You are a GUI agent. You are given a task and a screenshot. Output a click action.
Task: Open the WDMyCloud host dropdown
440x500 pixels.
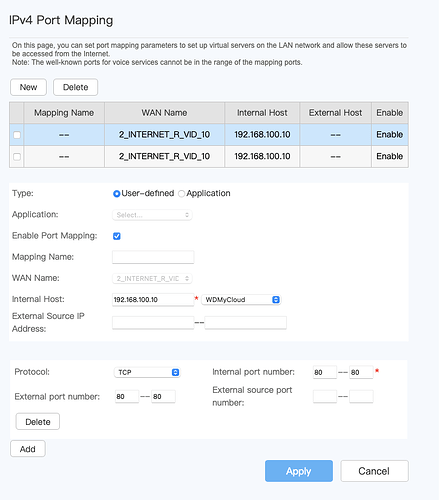[241, 300]
